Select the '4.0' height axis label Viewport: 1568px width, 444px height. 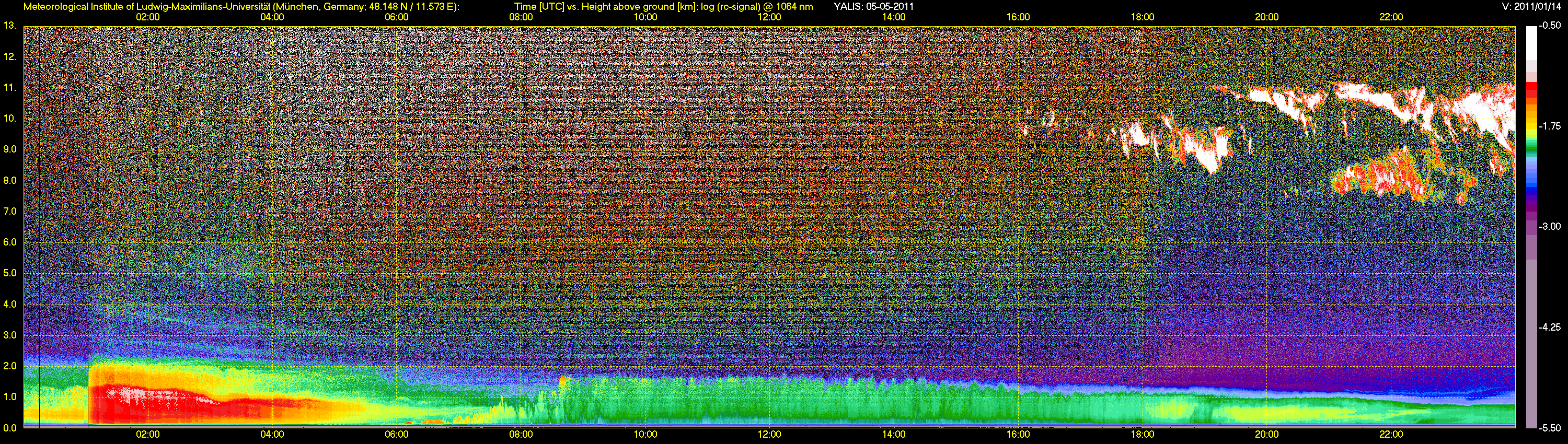10,304
